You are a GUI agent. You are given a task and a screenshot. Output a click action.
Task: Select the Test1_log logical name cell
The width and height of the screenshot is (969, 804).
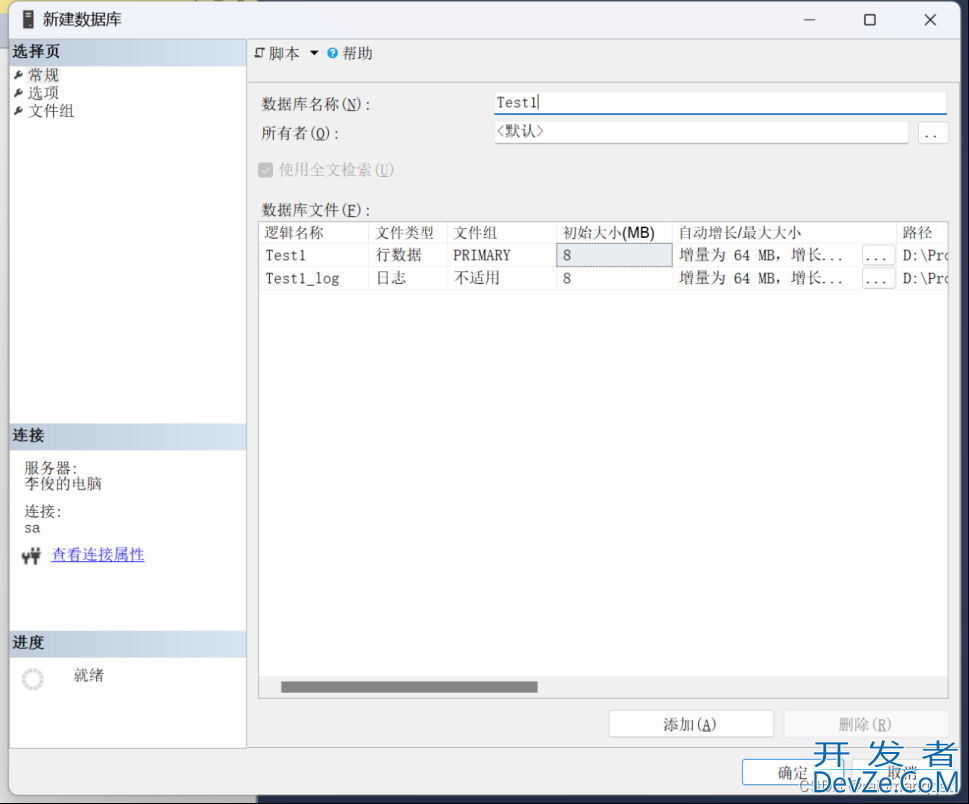(x=313, y=278)
